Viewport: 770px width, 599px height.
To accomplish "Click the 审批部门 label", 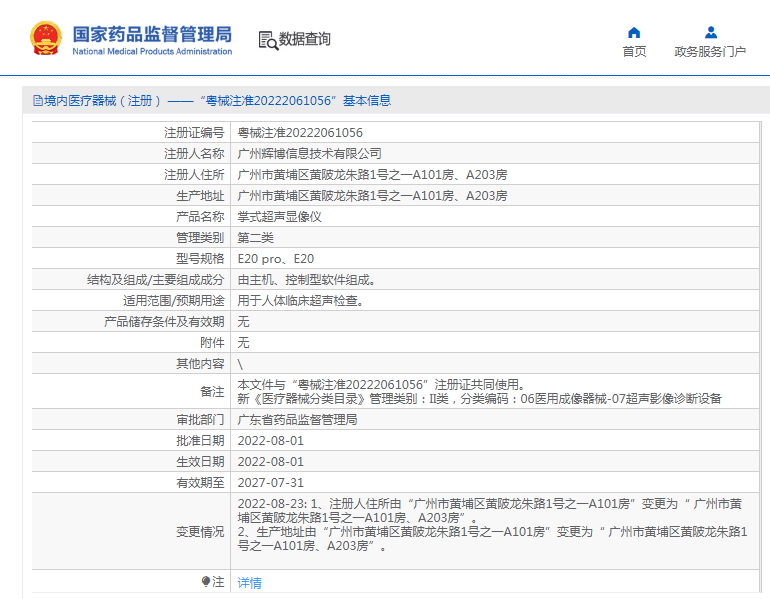I will pyautogui.click(x=200, y=420).
